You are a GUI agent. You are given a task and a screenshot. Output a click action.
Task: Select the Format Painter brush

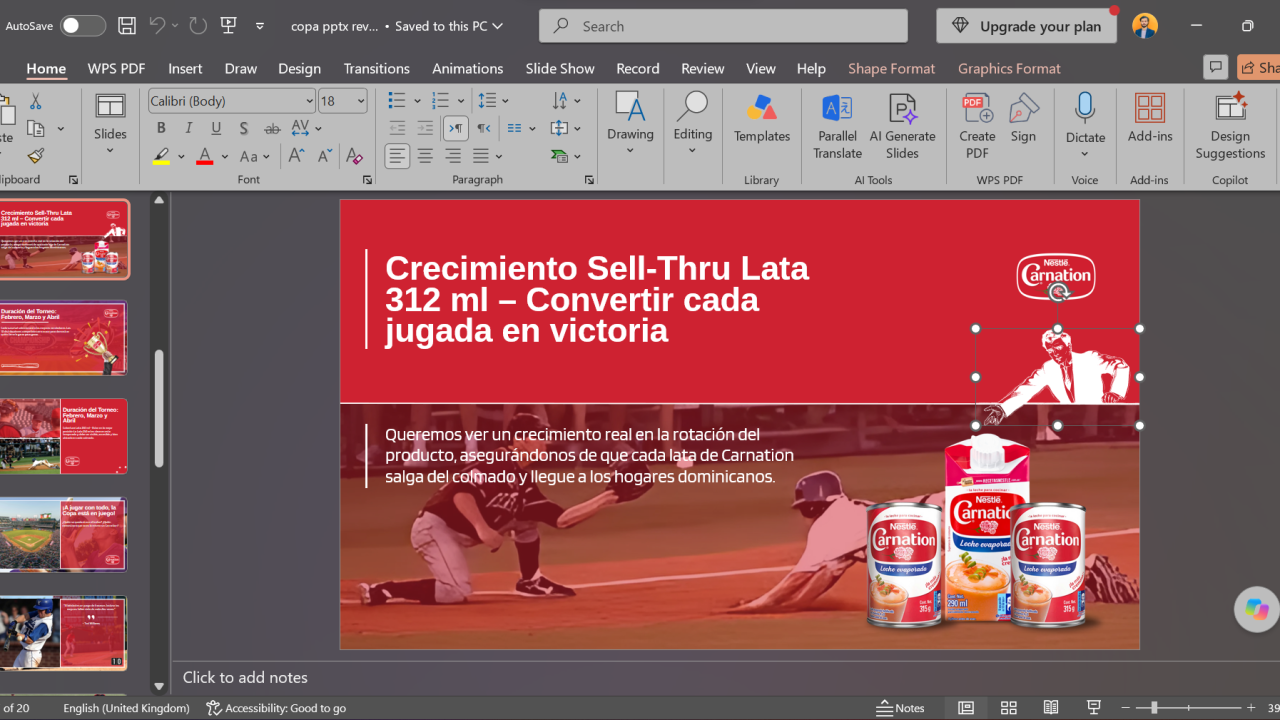click(36, 155)
